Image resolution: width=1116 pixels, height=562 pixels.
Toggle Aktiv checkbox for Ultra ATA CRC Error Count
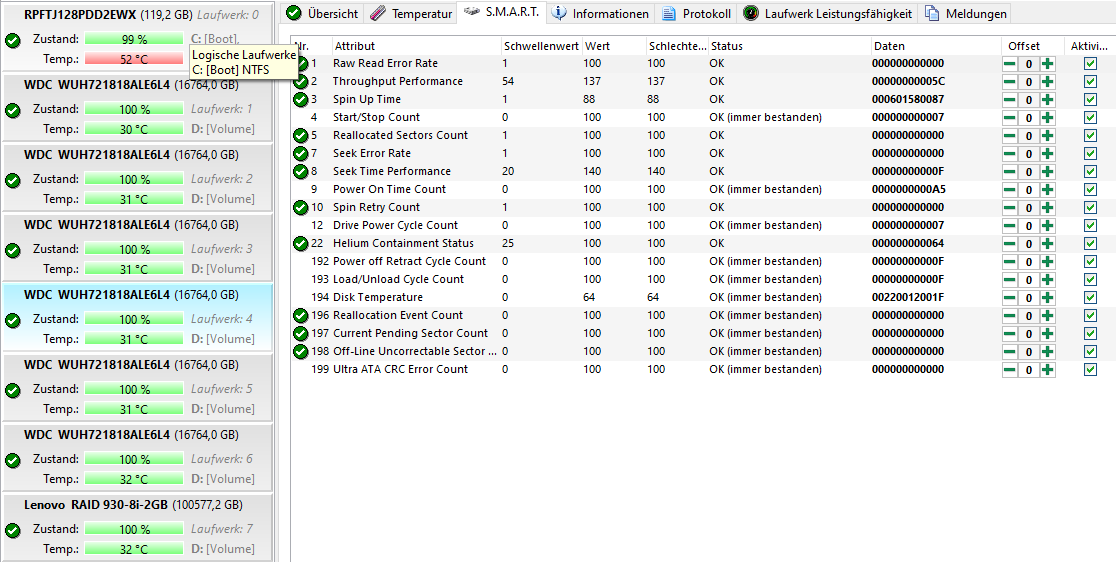[x=1090, y=370]
